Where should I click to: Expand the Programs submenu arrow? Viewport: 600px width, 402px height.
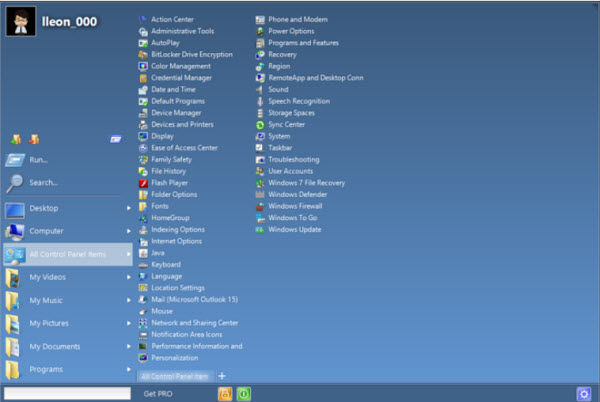pyautogui.click(x=129, y=369)
